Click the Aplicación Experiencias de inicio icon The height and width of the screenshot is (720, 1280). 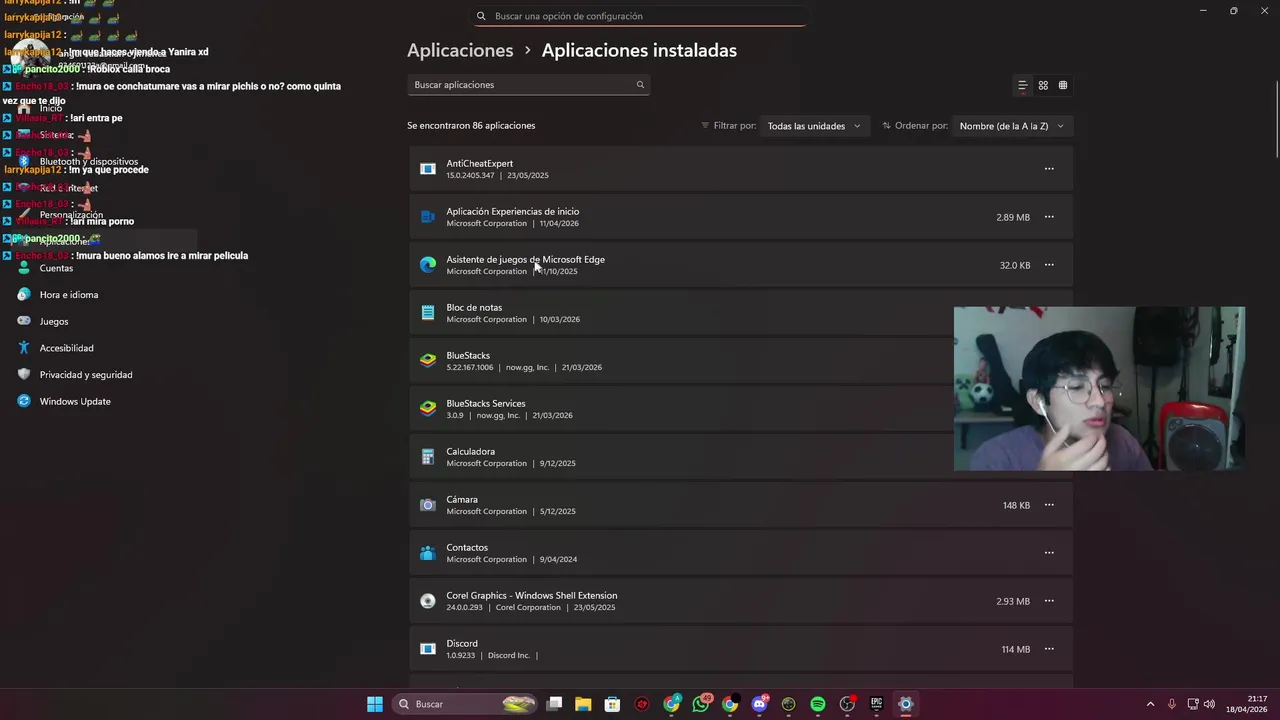(x=428, y=217)
